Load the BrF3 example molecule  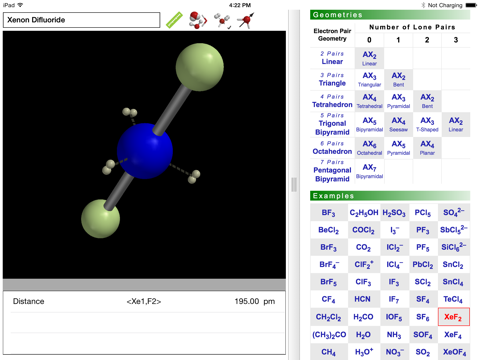[329, 247]
